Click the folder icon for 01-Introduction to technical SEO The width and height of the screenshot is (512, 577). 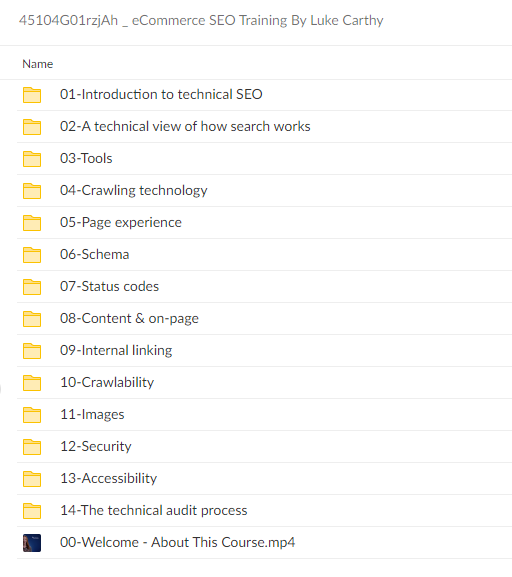(32, 95)
